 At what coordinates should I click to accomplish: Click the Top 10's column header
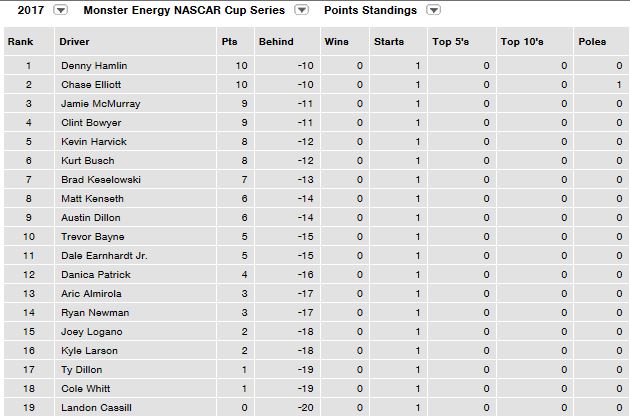(x=521, y=43)
